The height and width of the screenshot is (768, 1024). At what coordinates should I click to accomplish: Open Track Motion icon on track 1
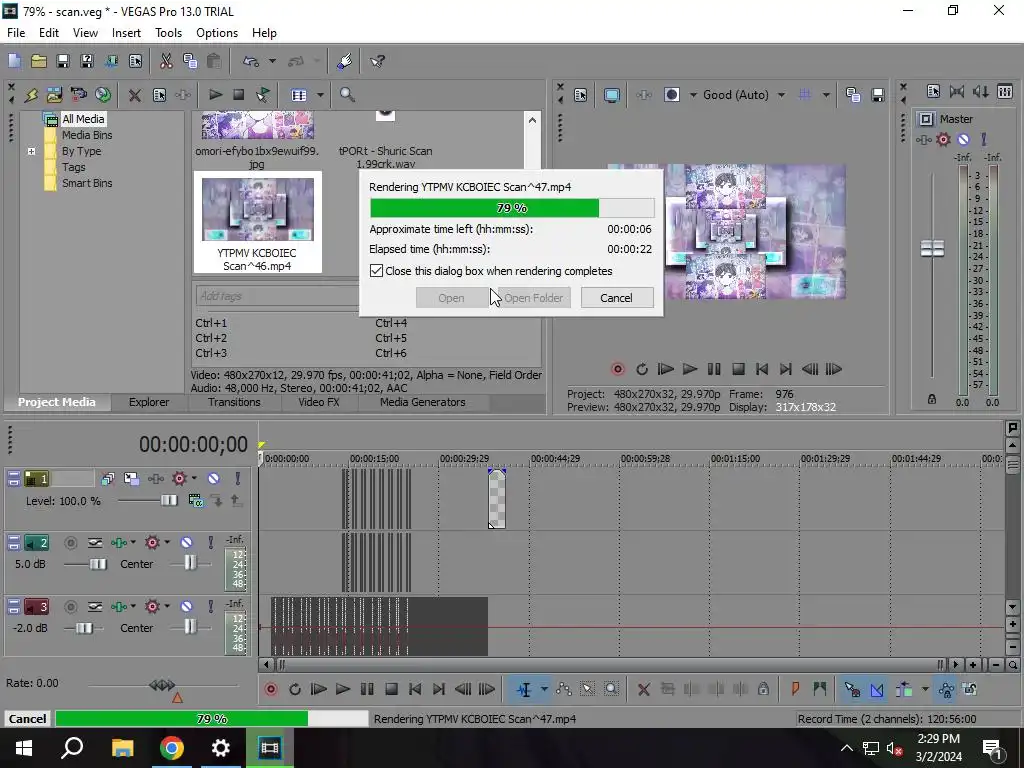coord(131,479)
